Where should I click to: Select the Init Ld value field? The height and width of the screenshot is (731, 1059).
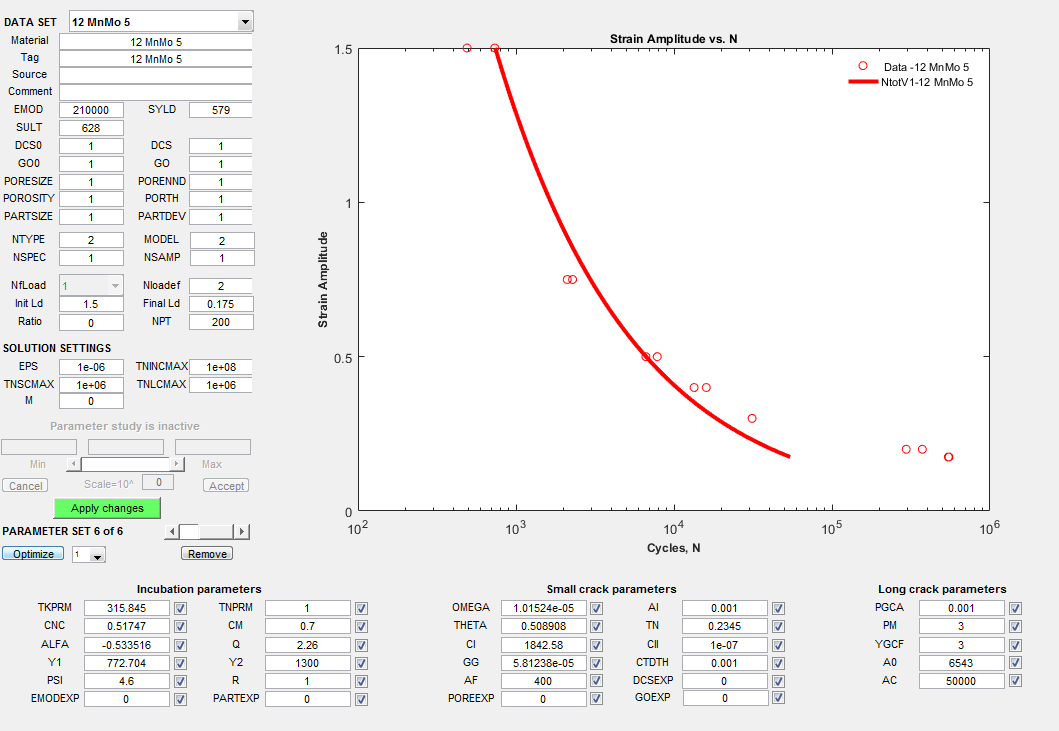(91, 304)
